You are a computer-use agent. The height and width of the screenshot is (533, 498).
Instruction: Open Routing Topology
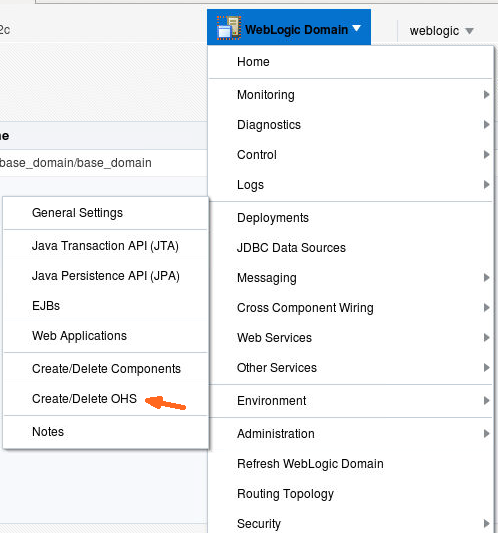point(286,494)
